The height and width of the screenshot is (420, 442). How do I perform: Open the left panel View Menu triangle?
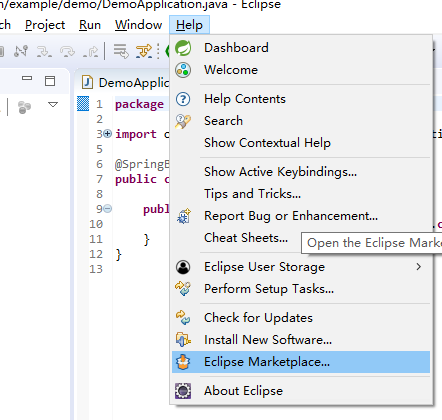[x=53, y=105]
